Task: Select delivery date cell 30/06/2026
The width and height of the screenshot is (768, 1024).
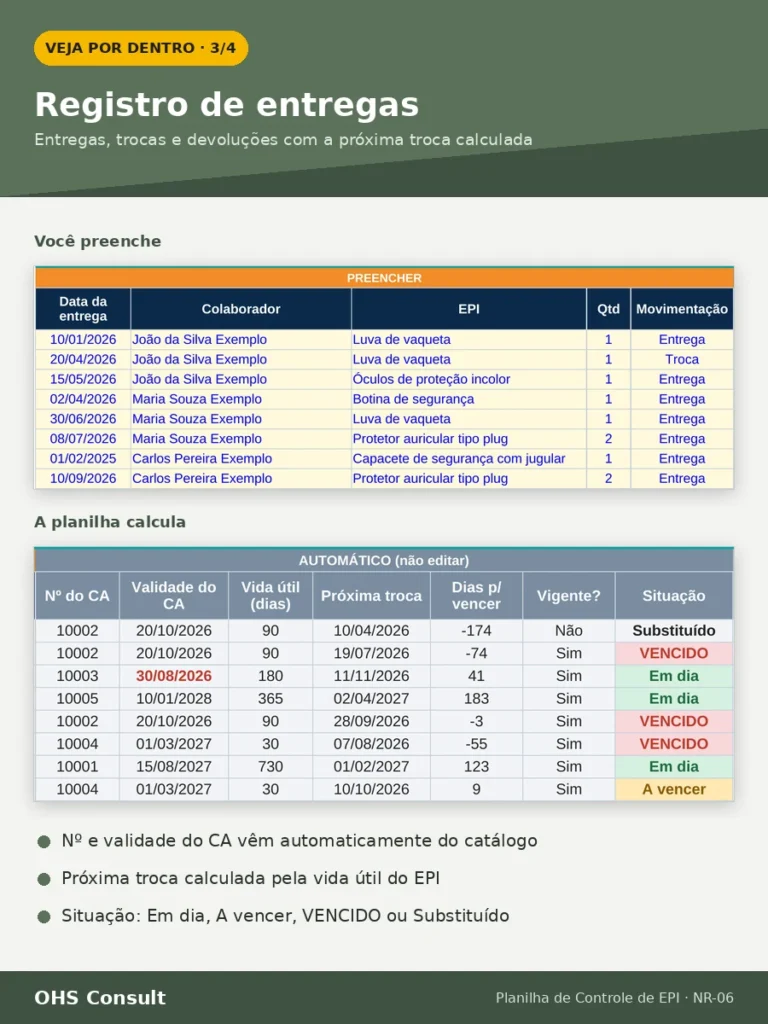Action: [x=83, y=419]
